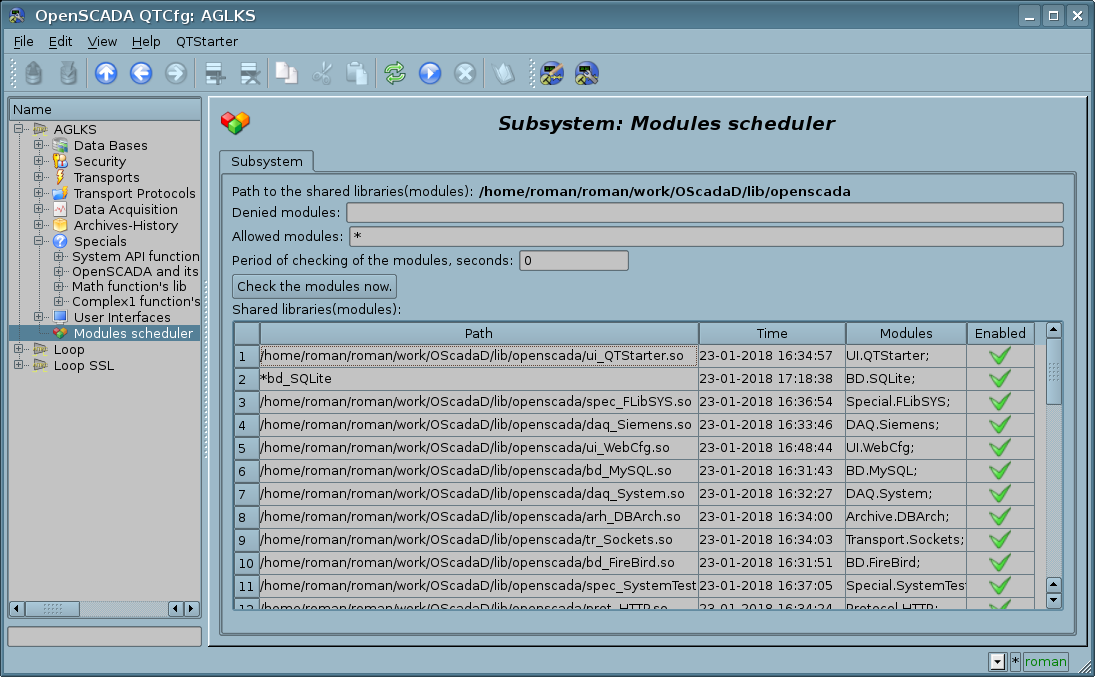Click the Denied modules input field
Viewport: 1095px width, 677px height.
705,212
